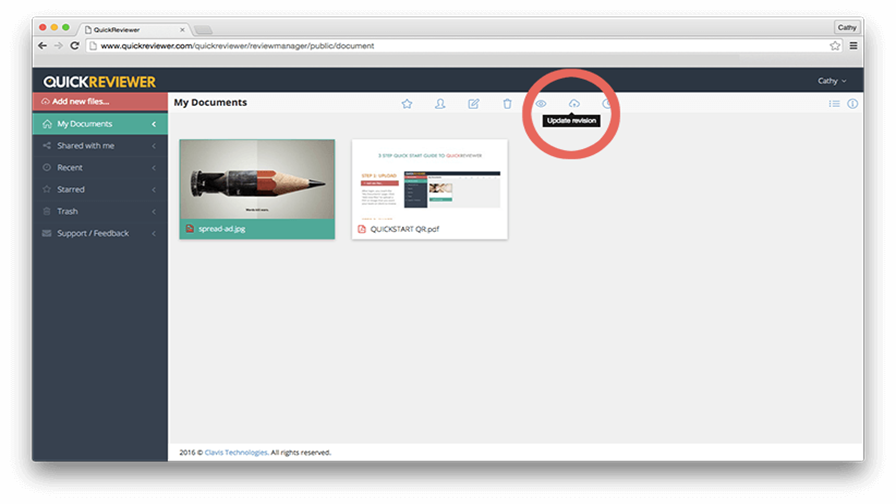Open the browser hamburger menu
Screen dimensions: 896x504
[x=853, y=46]
